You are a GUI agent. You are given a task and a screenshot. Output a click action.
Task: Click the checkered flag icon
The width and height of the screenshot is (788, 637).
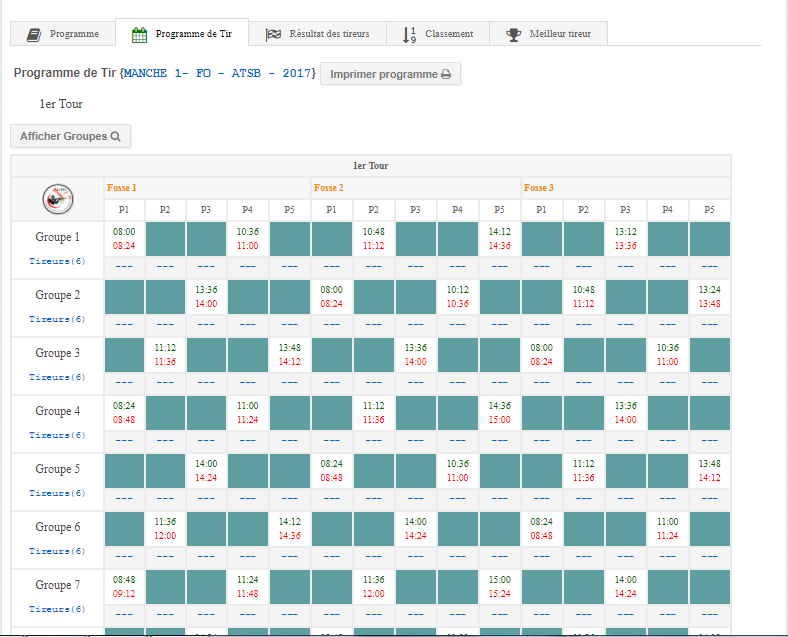tap(273, 35)
